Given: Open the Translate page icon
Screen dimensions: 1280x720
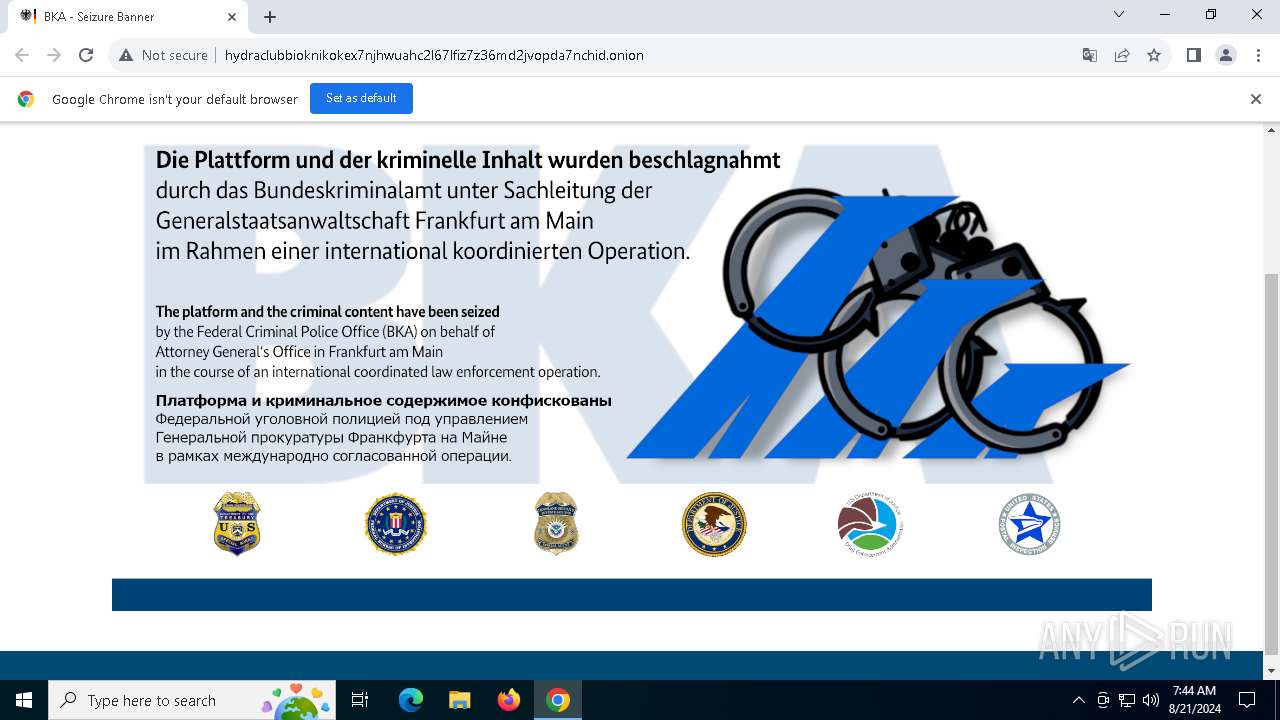Looking at the screenshot, I should 1090,55.
